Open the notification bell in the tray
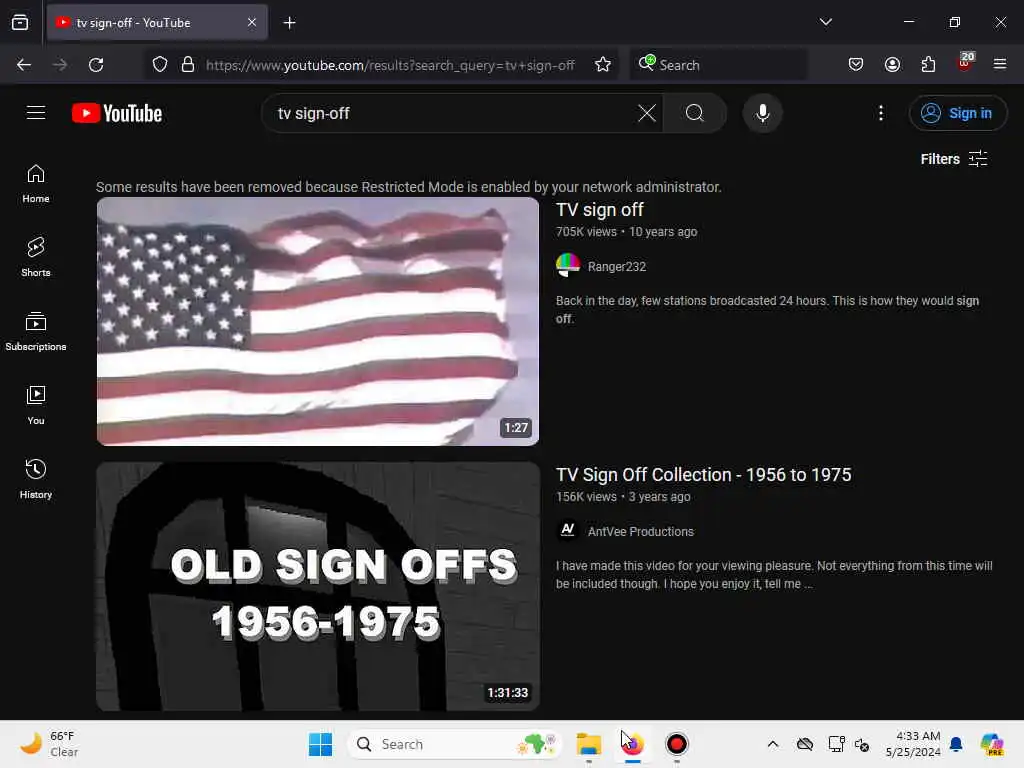This screenshot has width=1024, height=768. tap(956, 744)
